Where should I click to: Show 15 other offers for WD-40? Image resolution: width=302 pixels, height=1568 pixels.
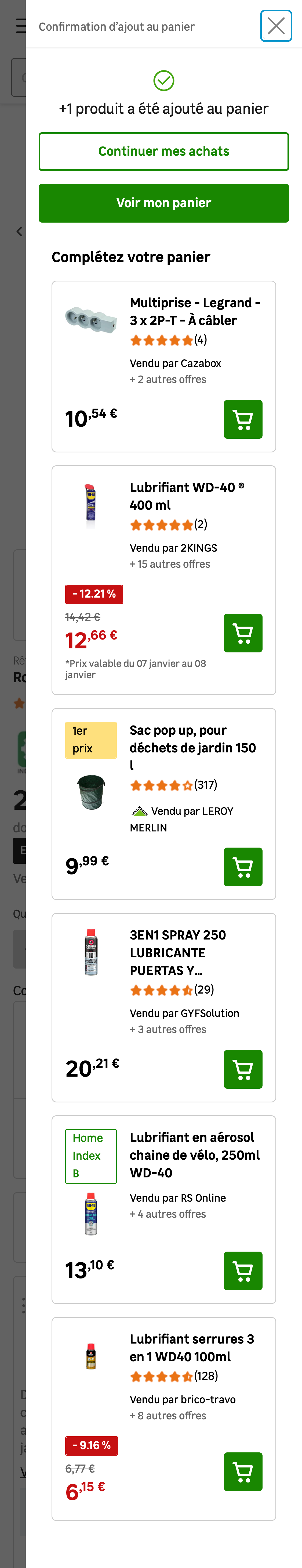coord(170,564)
